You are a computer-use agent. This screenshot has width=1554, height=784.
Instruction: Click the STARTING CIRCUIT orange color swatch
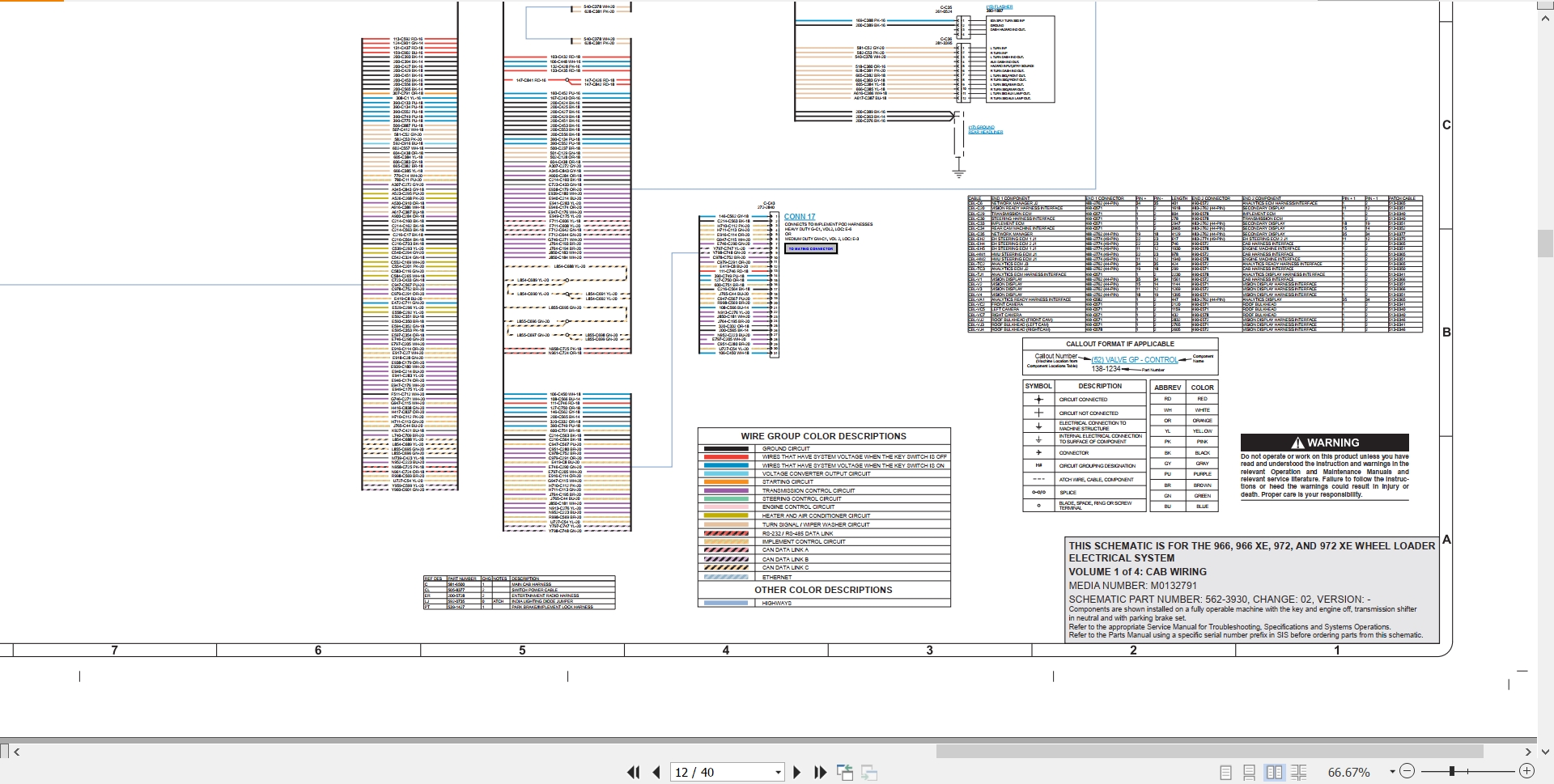(x=726, y=482)
